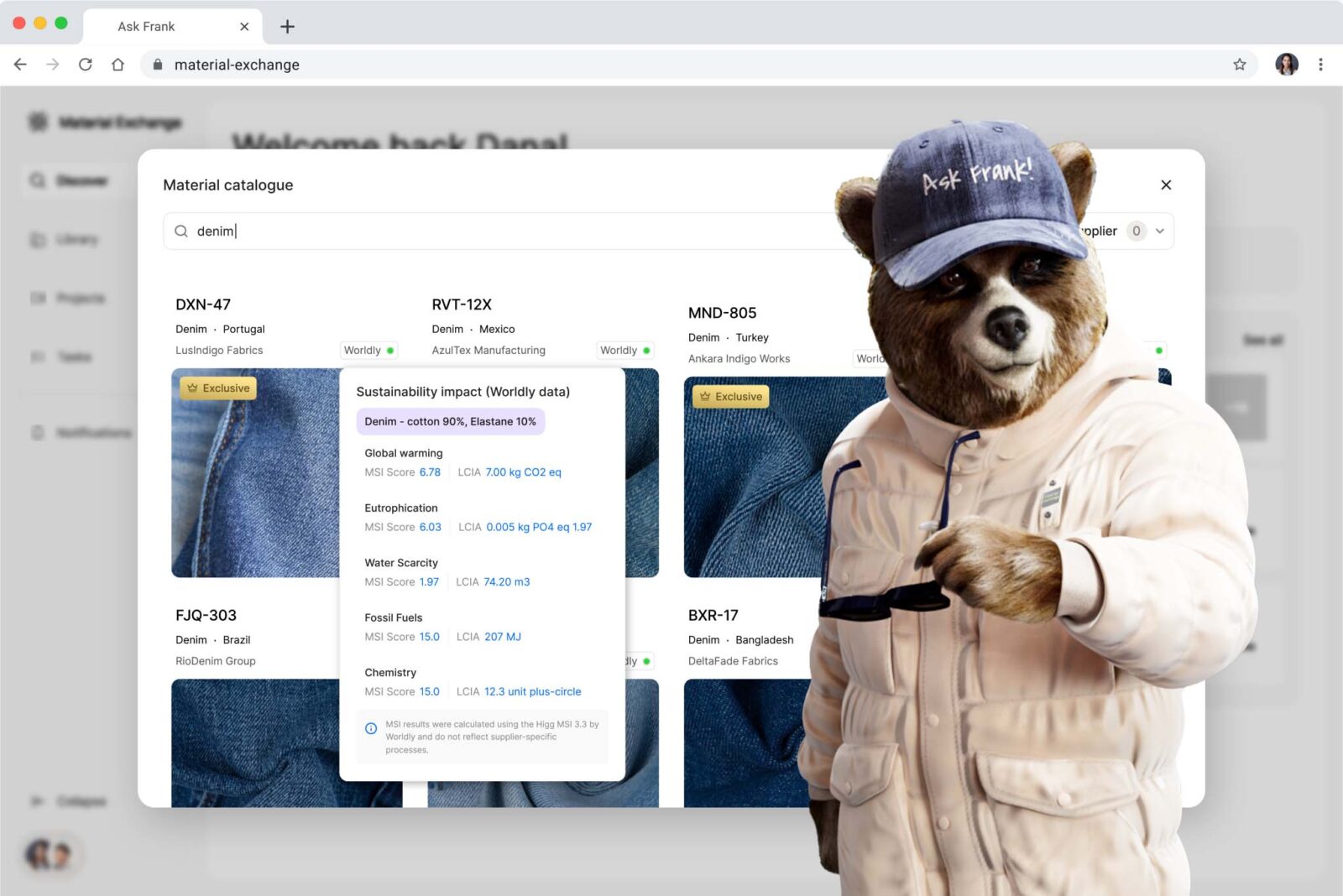1343x896 pixels.
Task: Select Discover in the sidebar
Action: pos(76,180)
